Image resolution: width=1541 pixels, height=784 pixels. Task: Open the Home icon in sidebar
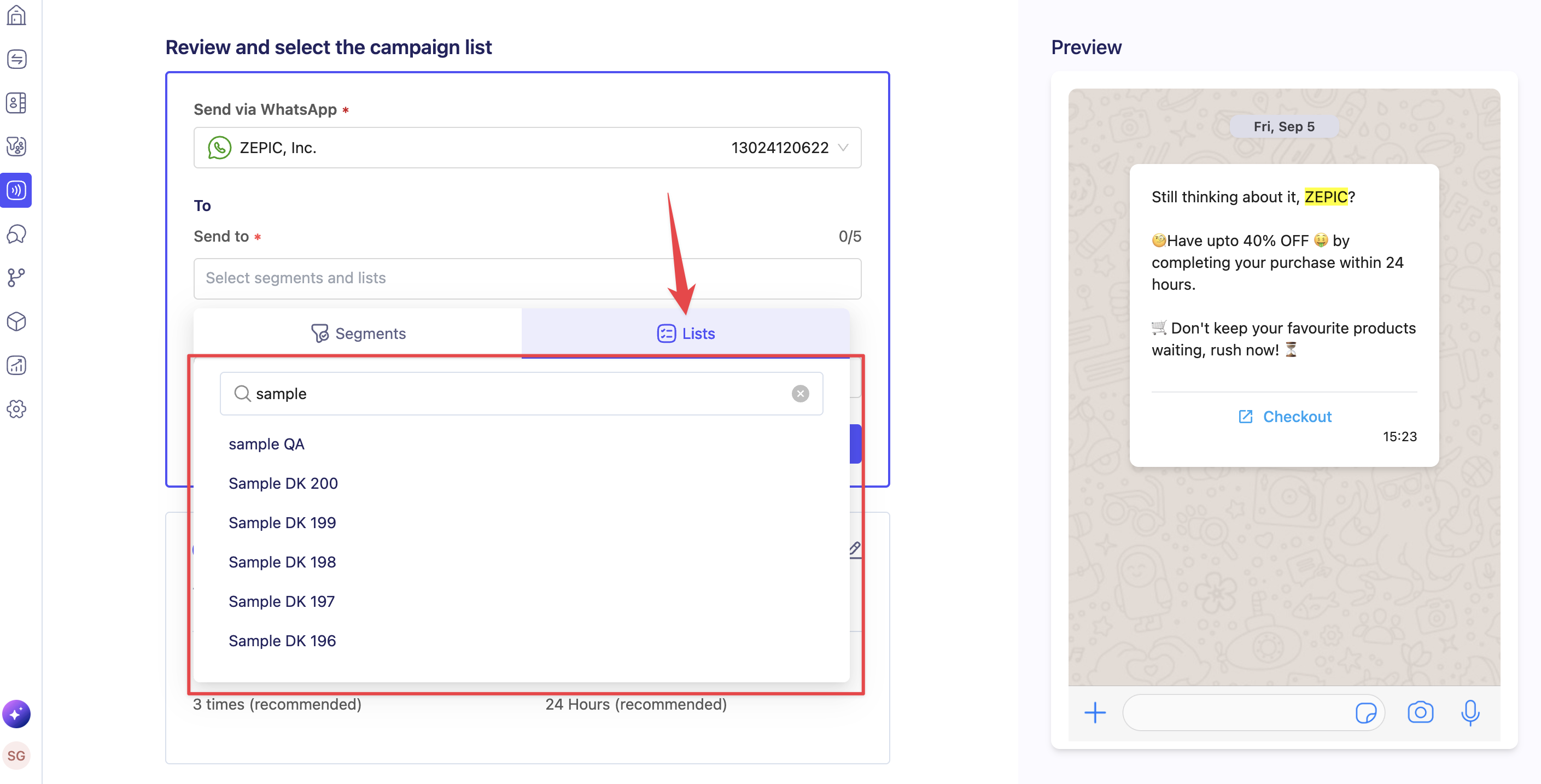[x=16, y=15]
